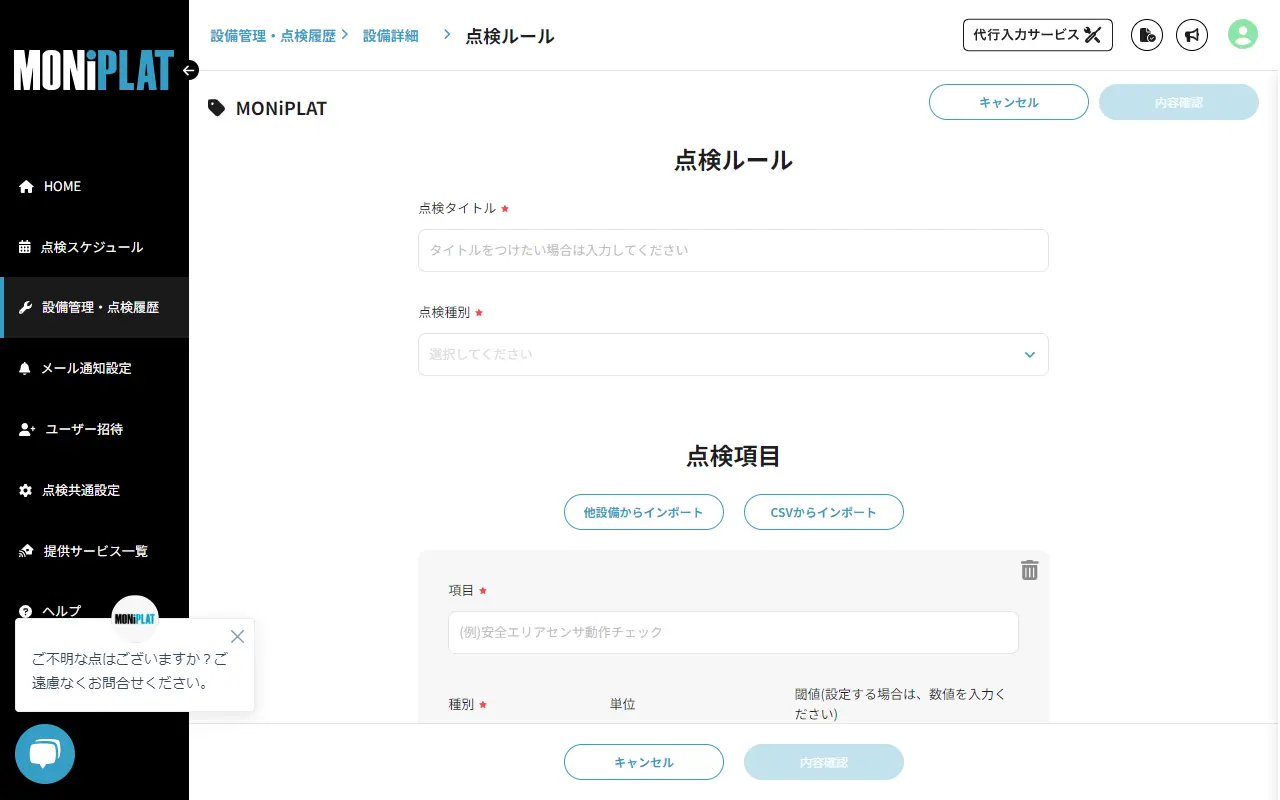This screenshot has width=1280, height=800.
Task: Go to 設備詳細 via breadcrumb
Action: (x=391, y=34)
